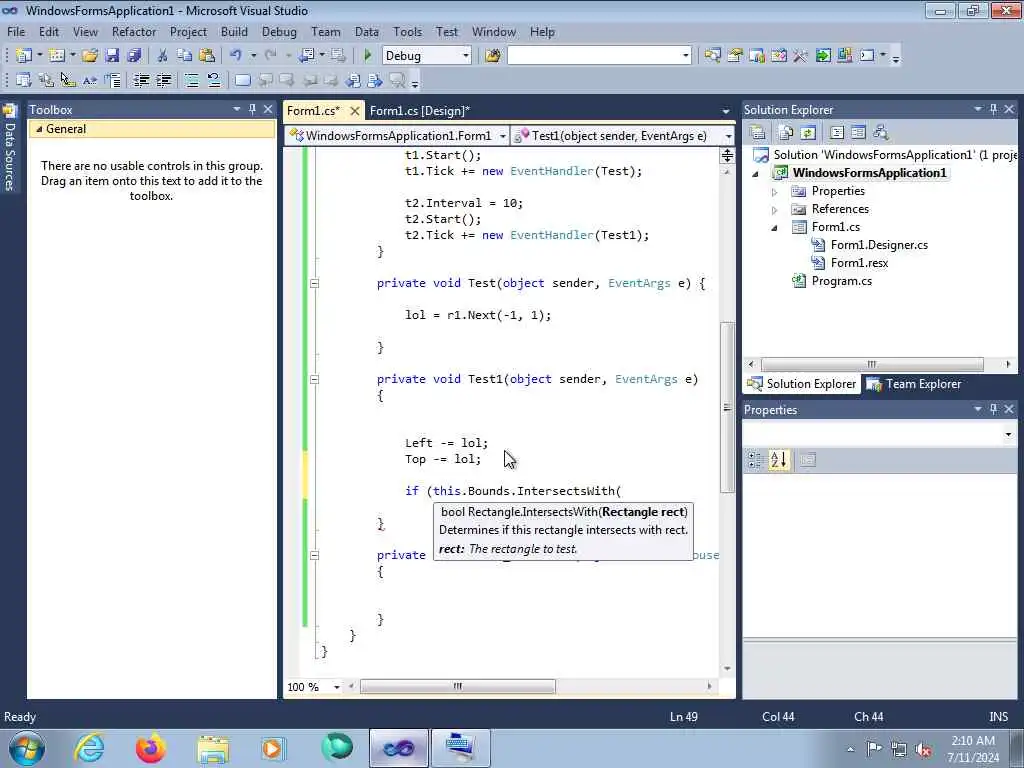This screenshot has height=768, width=1024.
Task: Switch to Form1.cs [Design]* tab
Action: tap(419, 110)
